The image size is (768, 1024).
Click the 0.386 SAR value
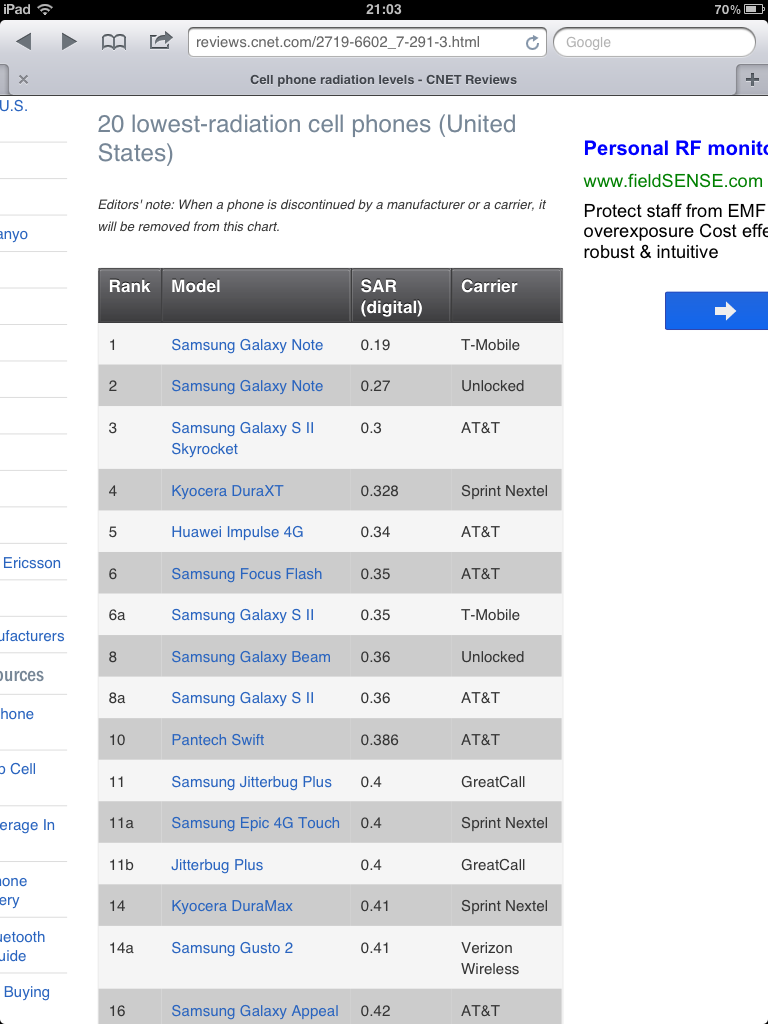(x=379, y=740)
